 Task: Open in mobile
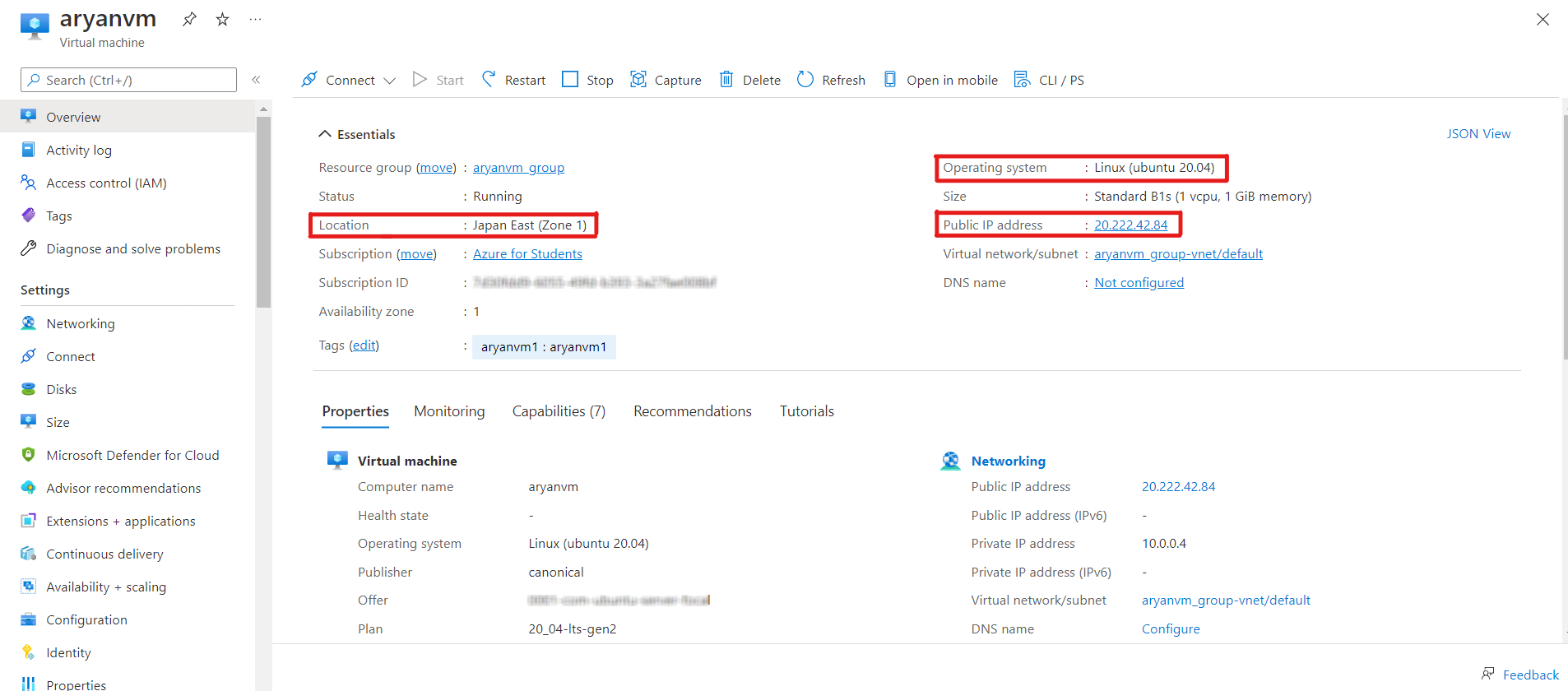[940, 80]
